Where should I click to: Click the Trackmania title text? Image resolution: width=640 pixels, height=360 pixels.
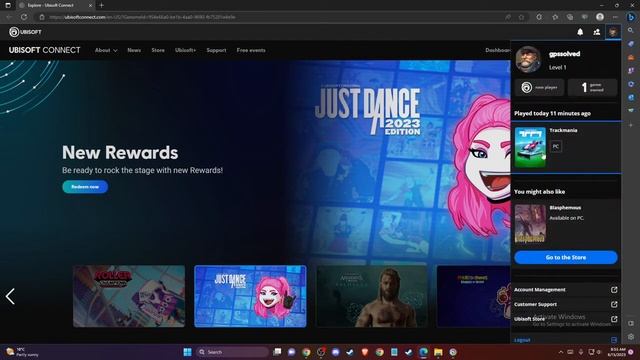coord(563,130)
